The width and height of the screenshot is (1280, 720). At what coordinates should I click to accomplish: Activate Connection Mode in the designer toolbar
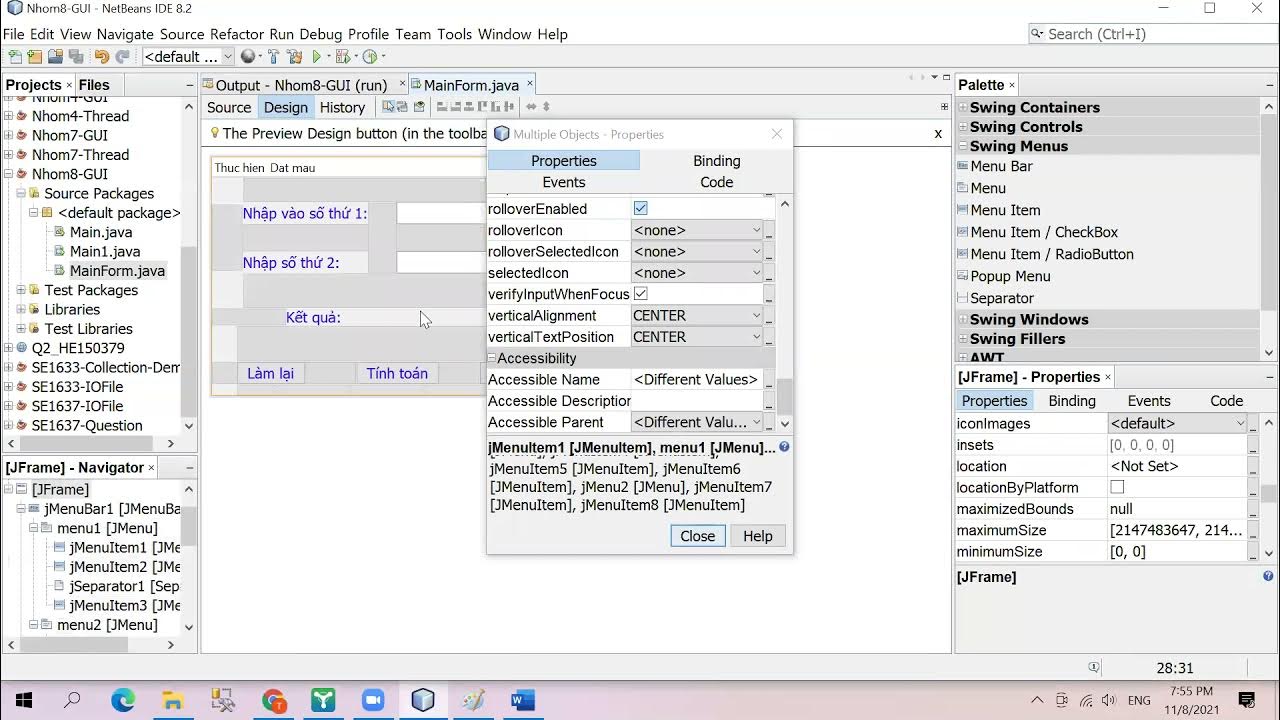click(402, 106)
